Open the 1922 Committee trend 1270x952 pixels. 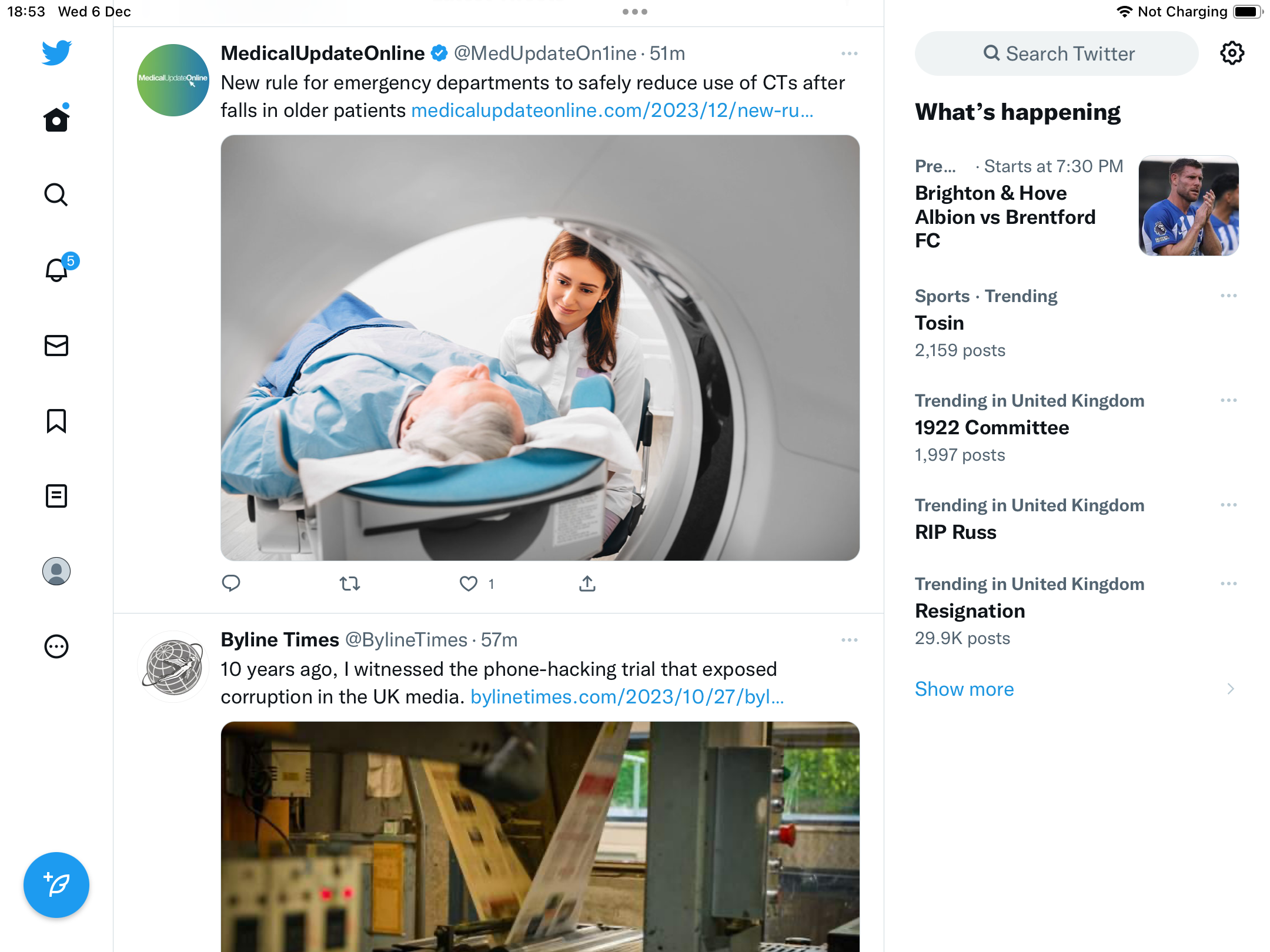991,428
